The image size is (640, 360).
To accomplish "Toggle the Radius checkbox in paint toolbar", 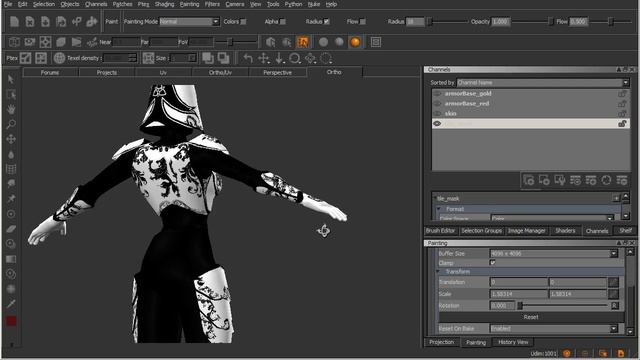I will [x=327, y=22].
